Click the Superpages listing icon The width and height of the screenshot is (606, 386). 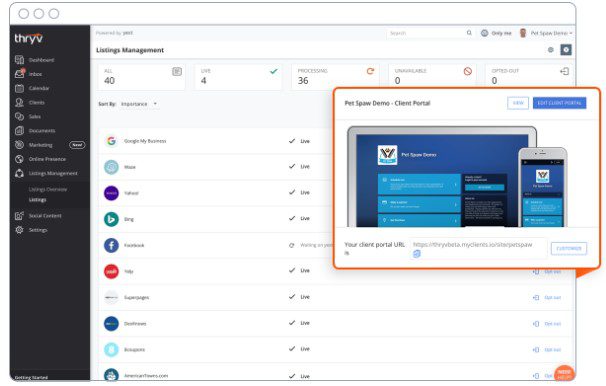[x=111, y=297]
